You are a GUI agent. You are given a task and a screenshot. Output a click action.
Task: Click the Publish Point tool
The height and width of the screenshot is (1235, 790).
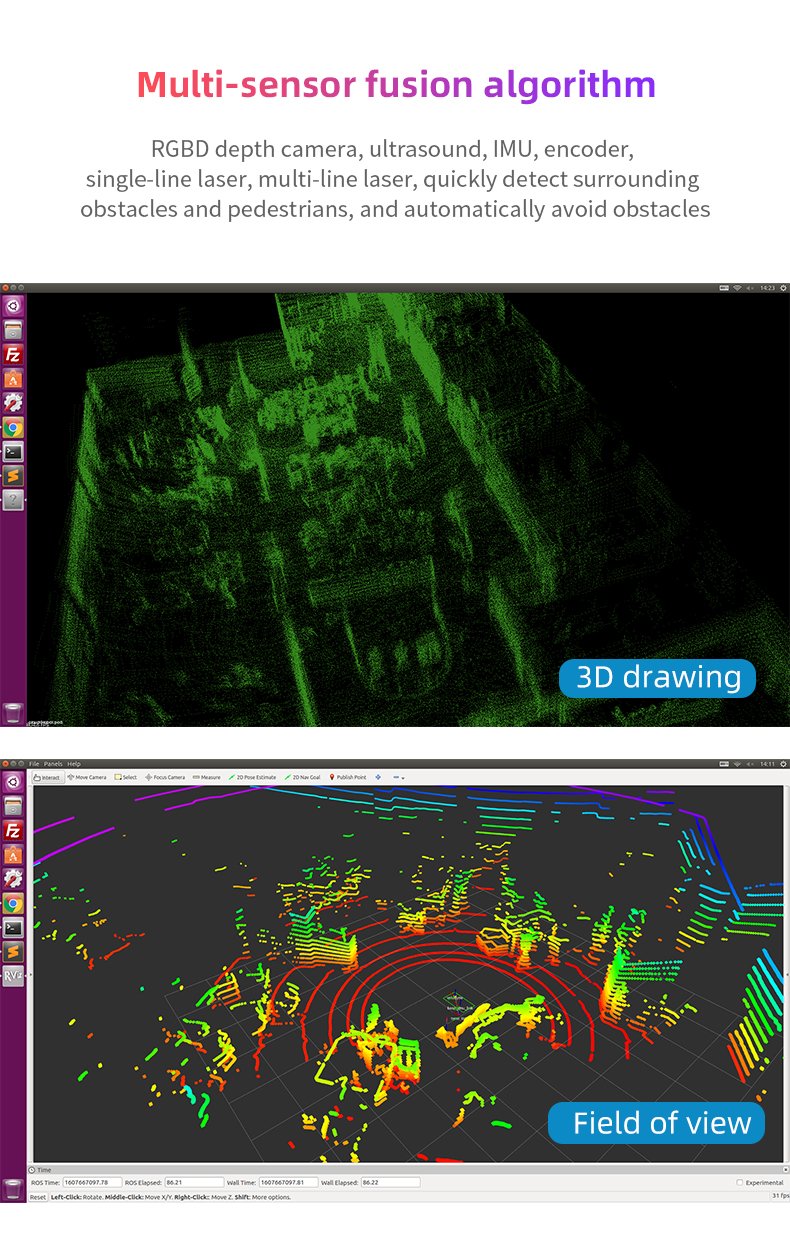(x=348, y=777)
